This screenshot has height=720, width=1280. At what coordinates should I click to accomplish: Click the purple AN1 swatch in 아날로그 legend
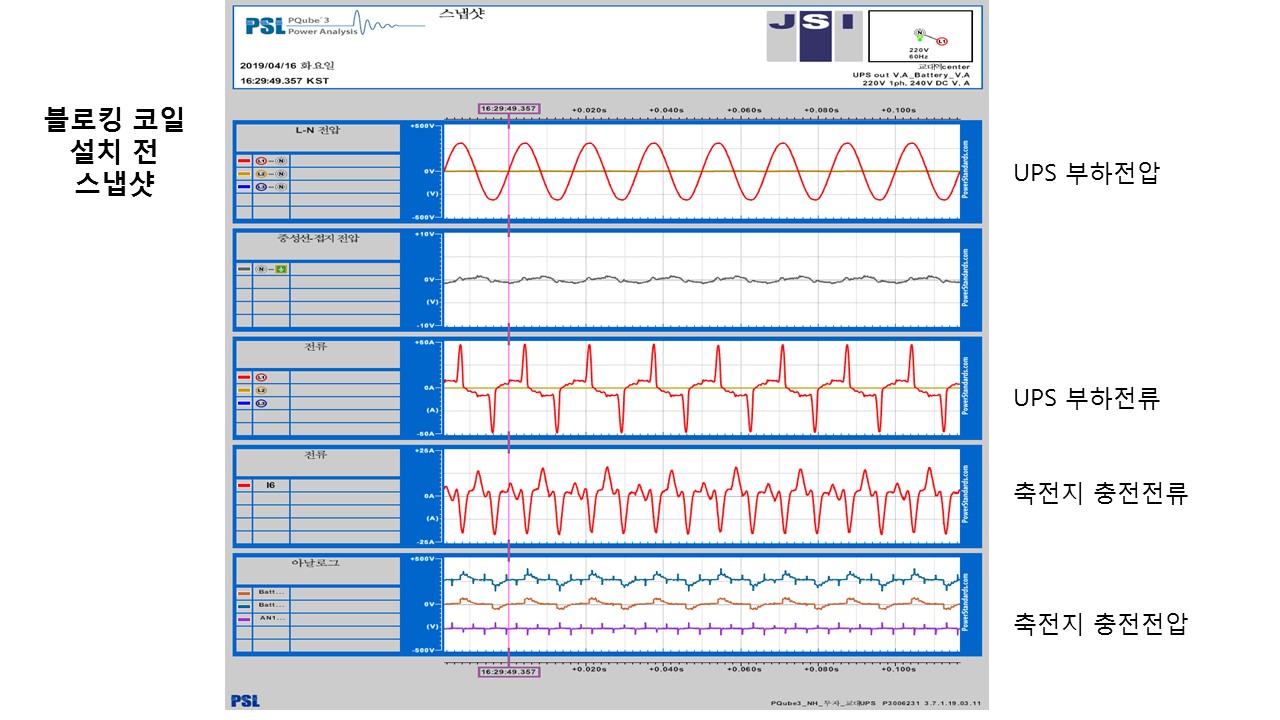[243, 618]
